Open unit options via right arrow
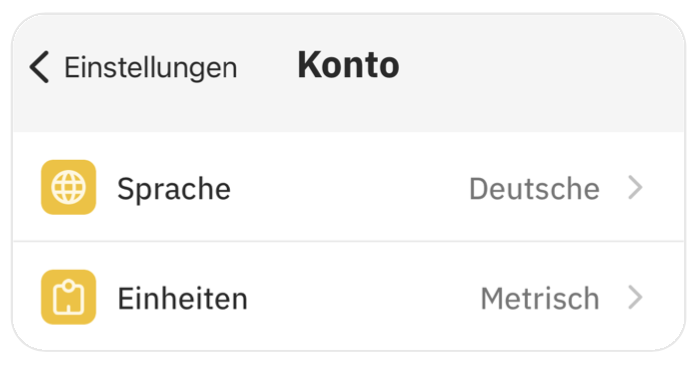This screenshot has height=378, width=700. click(635, 297)
